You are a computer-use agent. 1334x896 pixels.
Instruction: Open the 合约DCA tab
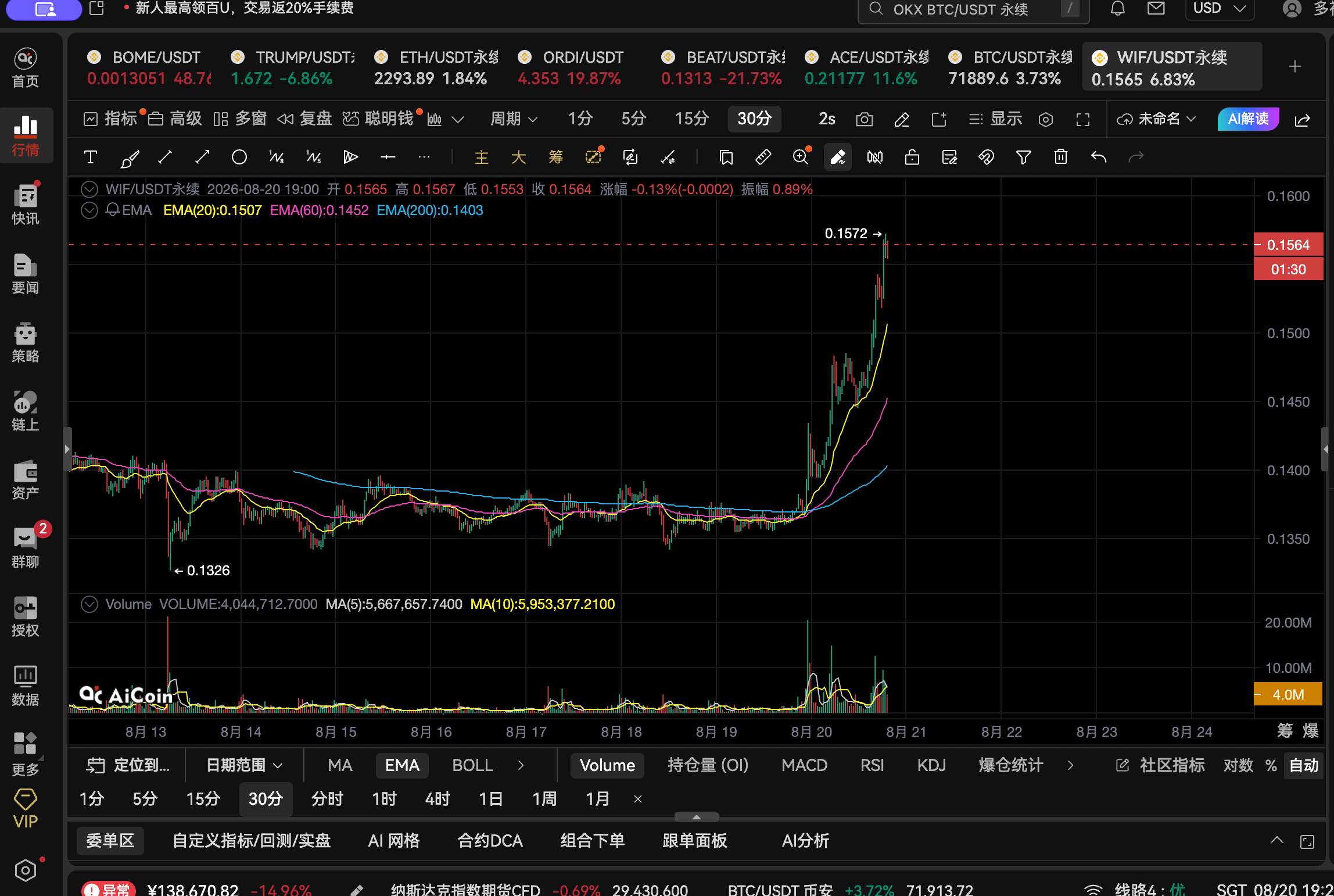(x=490, y=841)
